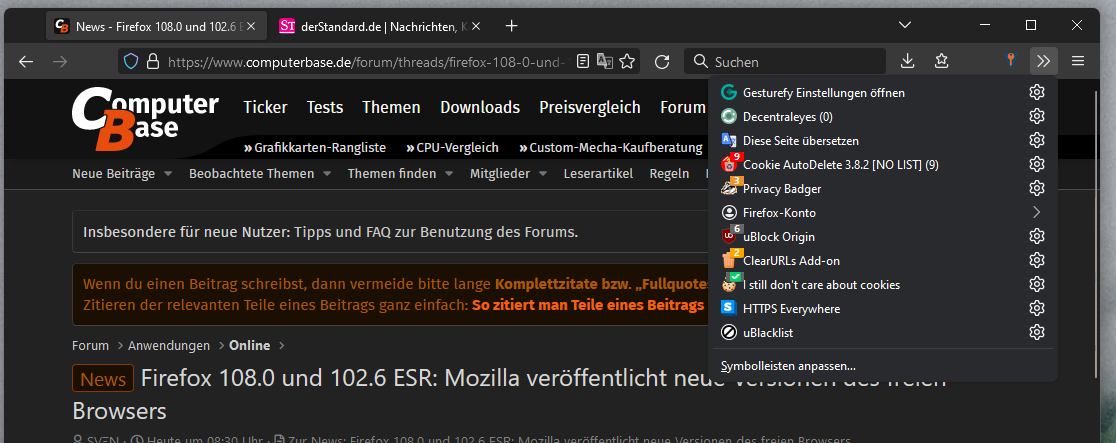The width and height of the screenshot is (1116, 443).
Task: Click the padlock site info icon
Action: 152,61
